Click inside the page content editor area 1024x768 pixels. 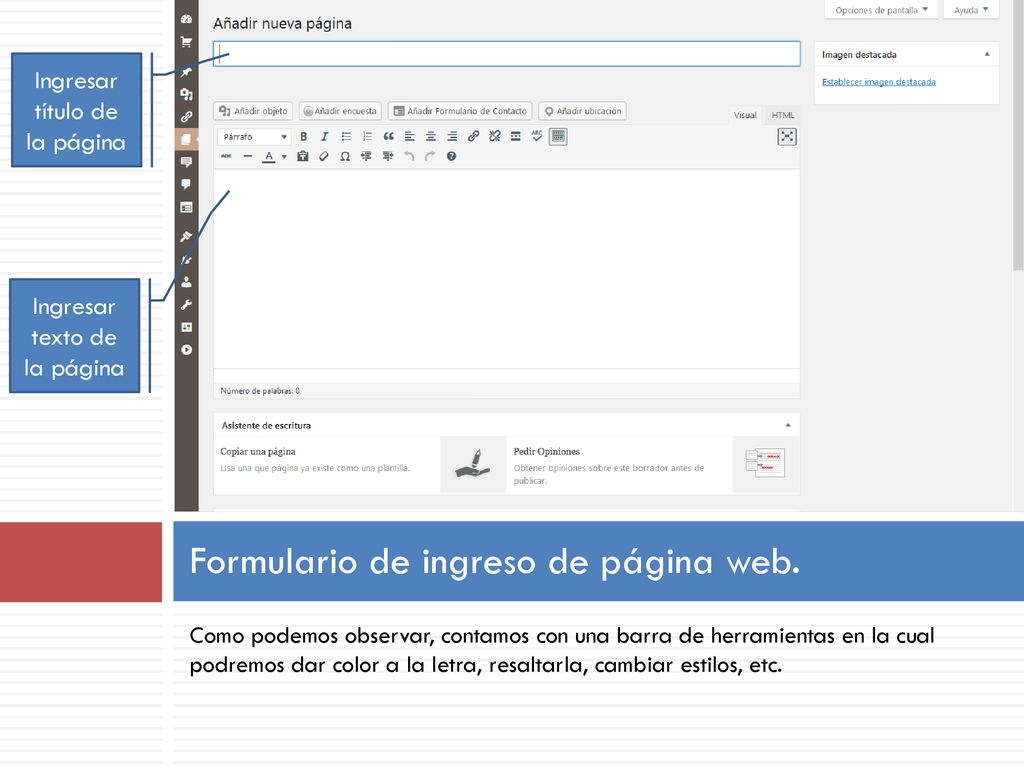point(506,269)
